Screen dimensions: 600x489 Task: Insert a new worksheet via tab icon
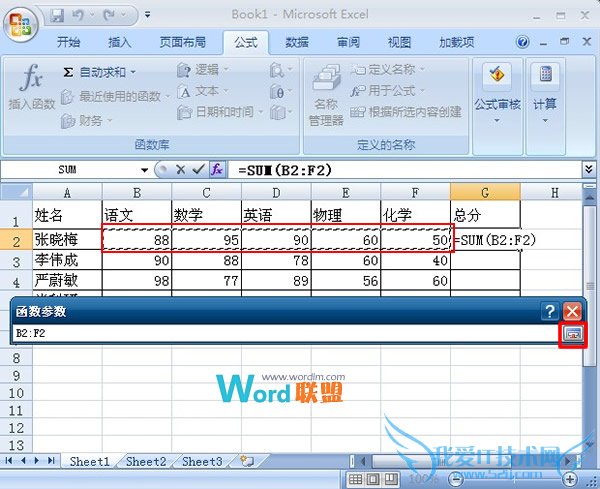click(x=246, y=461)
